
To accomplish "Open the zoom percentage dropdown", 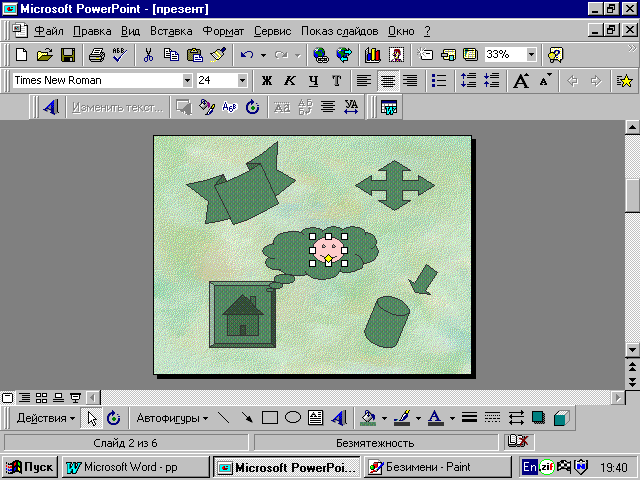I will click(x=531, y=54).
